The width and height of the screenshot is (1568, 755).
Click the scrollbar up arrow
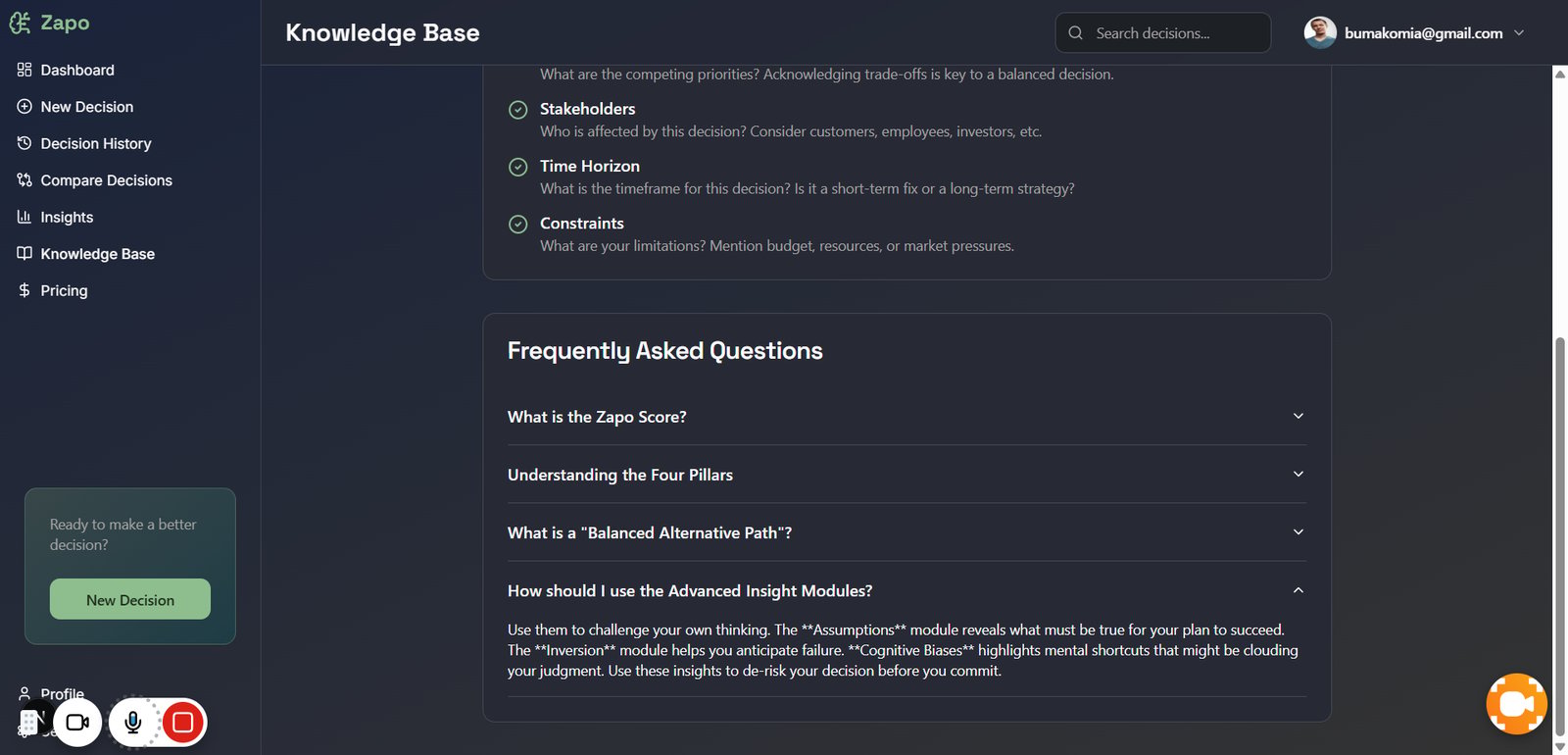(x=1560, y=74)
